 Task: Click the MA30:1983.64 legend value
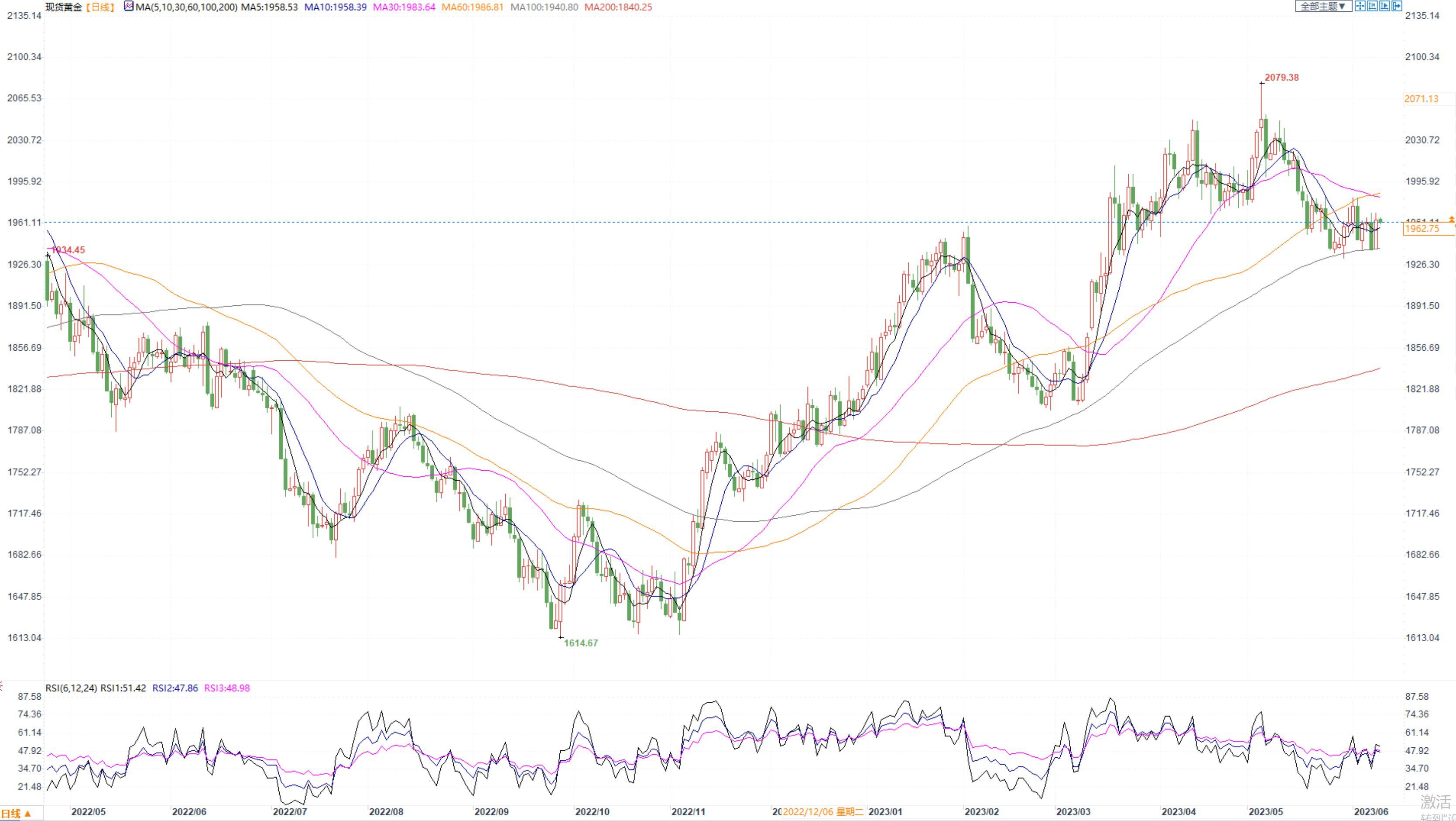click(404, 7)
